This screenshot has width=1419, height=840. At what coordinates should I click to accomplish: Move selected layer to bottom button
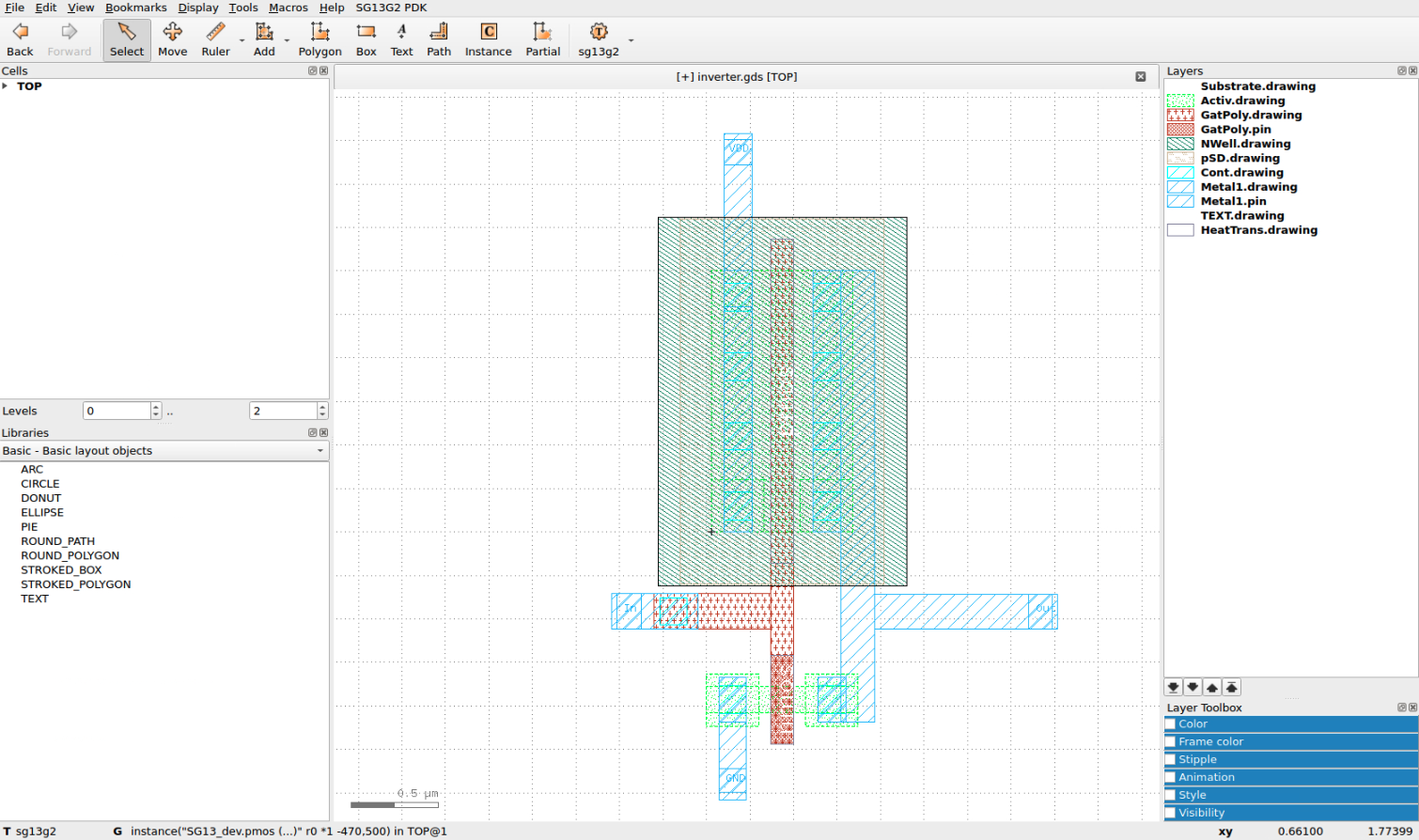1174,688
